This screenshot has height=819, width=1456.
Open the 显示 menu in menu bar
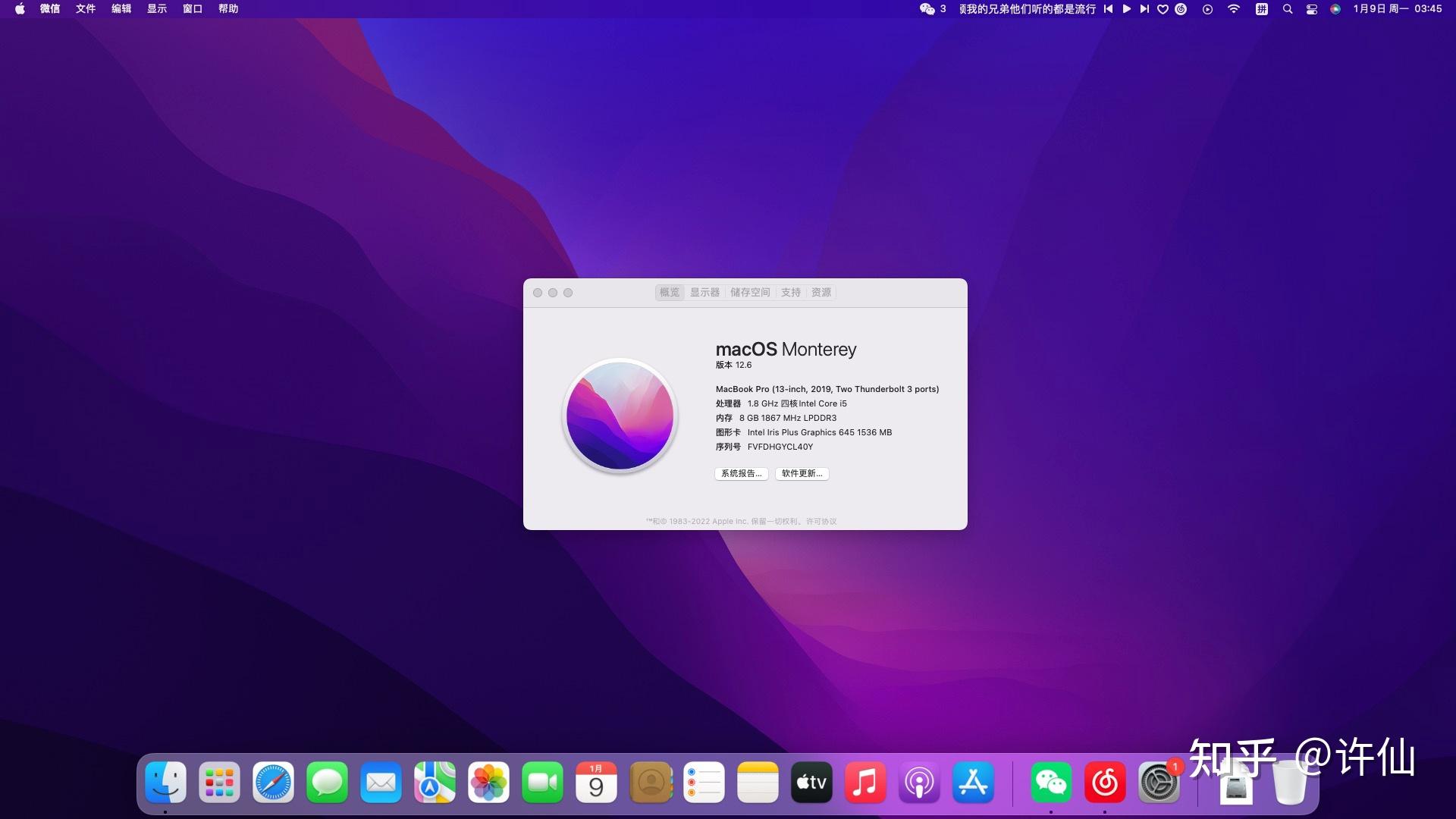click(x=157, y=9)
